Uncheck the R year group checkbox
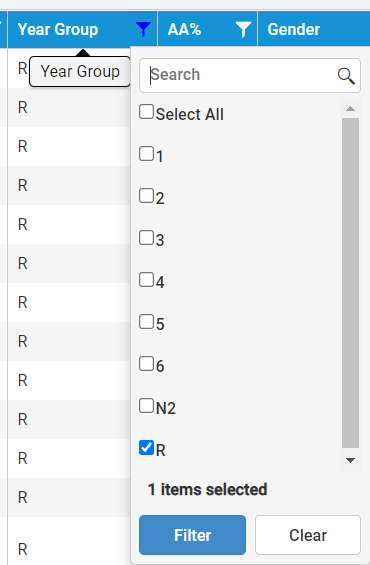This screenshot has height=565, width=370. tap(146, 448)
